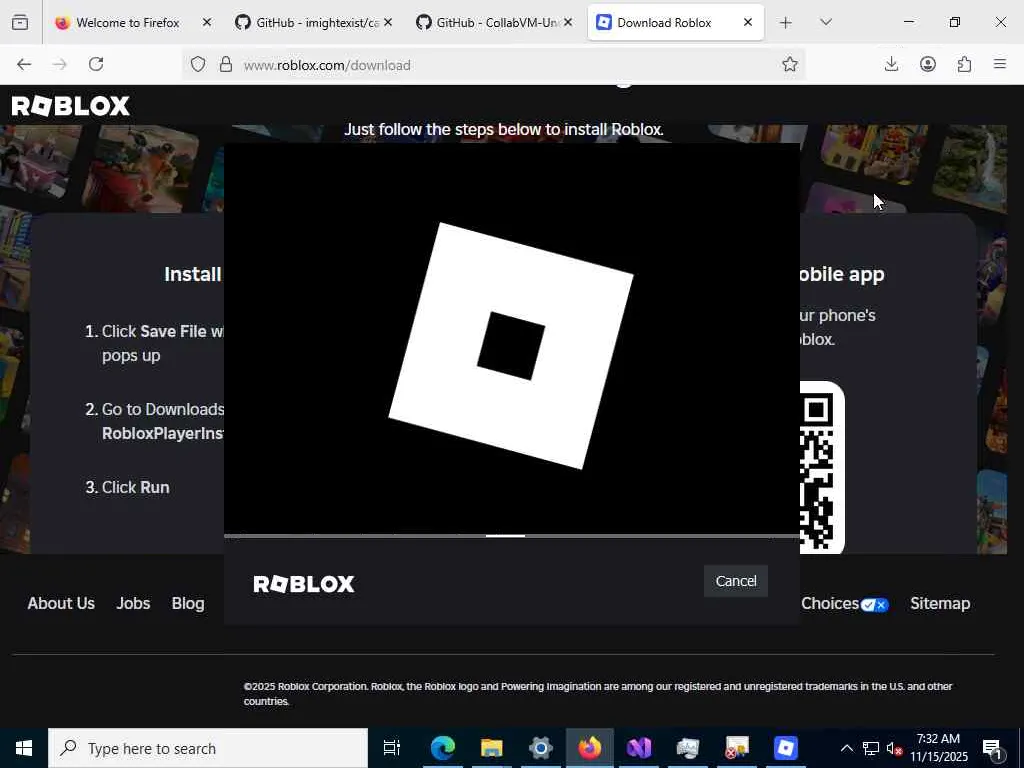The width and height of the screenshot is (1024, 768).
Task: Cancel the Roblox download dialog
Action: 735,581
